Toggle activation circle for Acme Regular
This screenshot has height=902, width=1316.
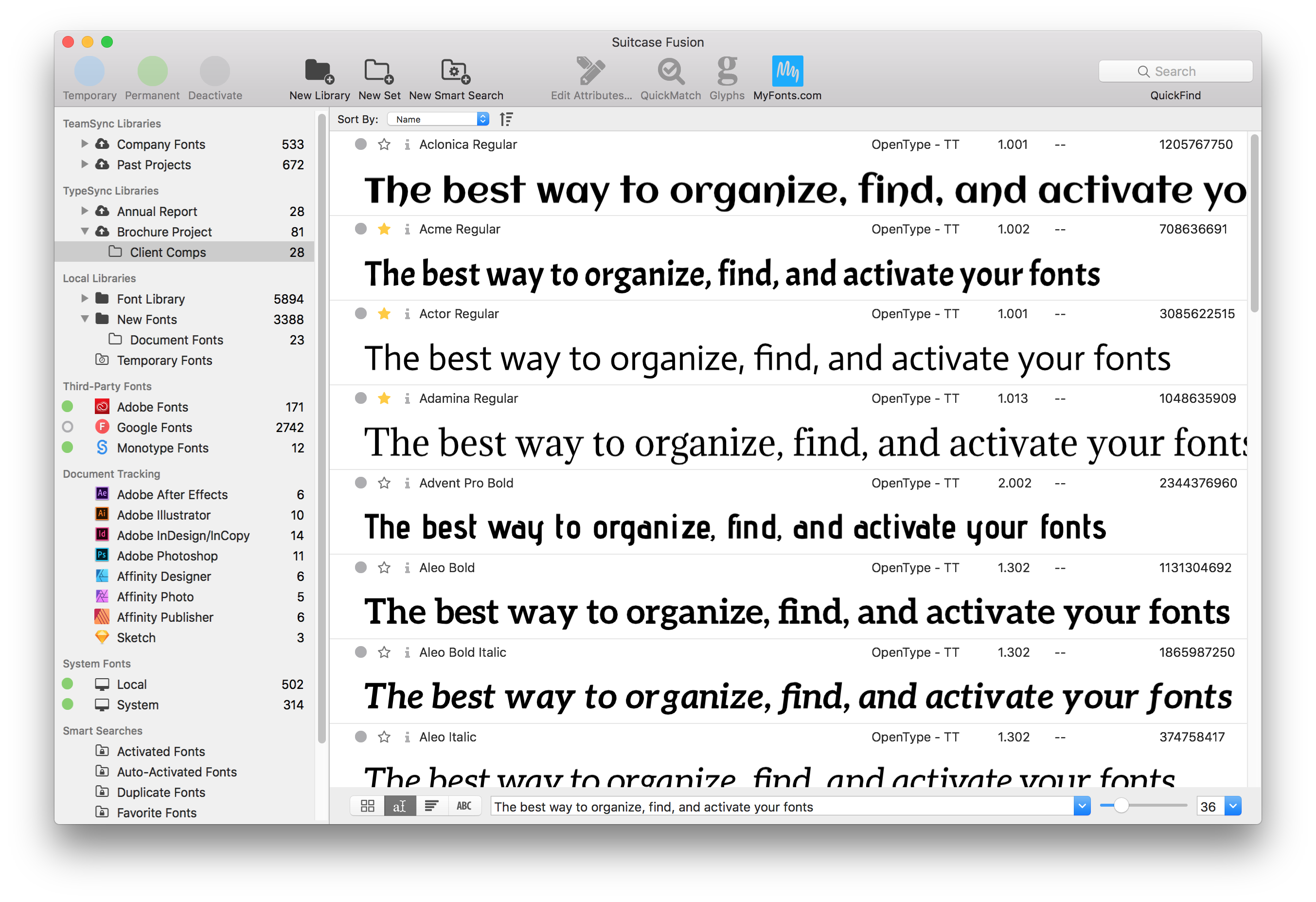click(x=361, y=229)
